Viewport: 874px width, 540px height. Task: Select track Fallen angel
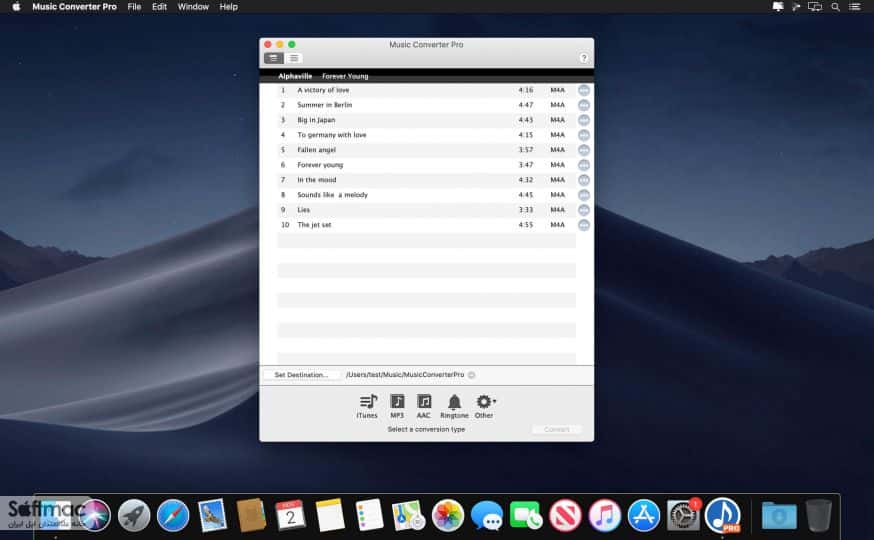pyautogui.click(x=426, y=150)
